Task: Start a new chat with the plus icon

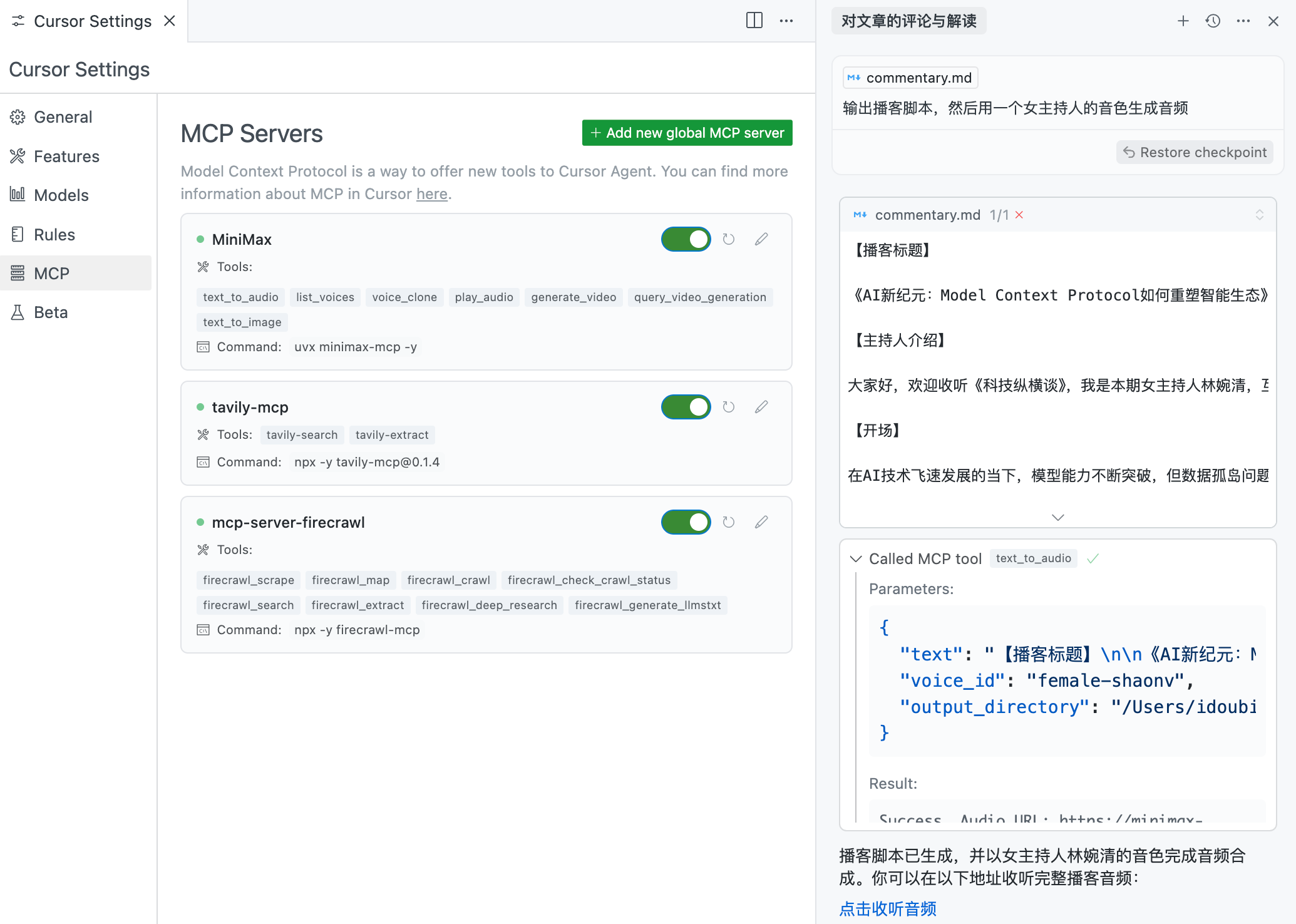Action: (1183, 21)
